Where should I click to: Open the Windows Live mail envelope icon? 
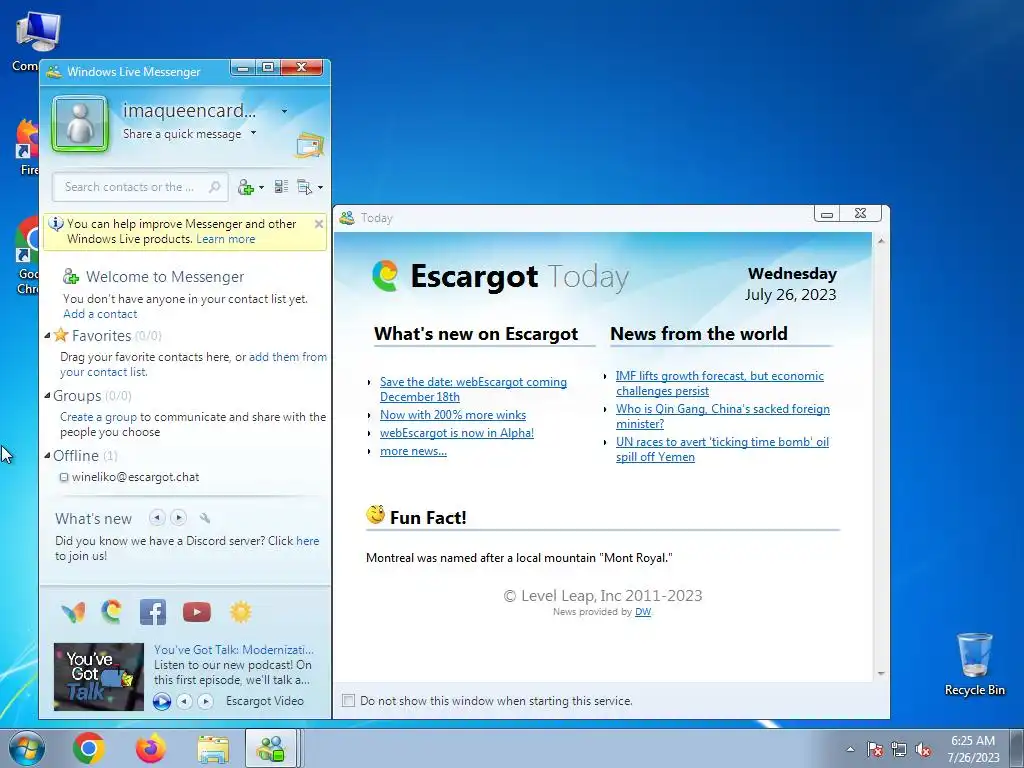click(310, 145)
